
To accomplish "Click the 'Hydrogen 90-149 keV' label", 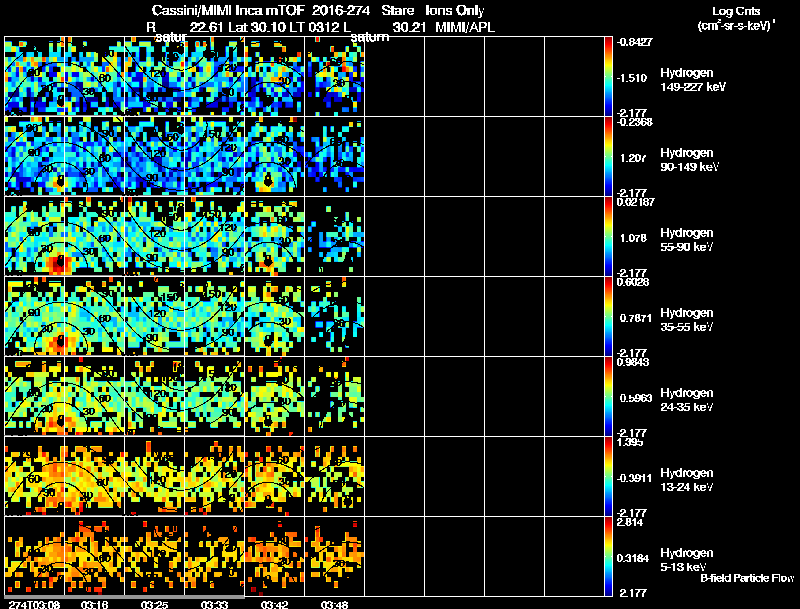I will click(689, 160).
